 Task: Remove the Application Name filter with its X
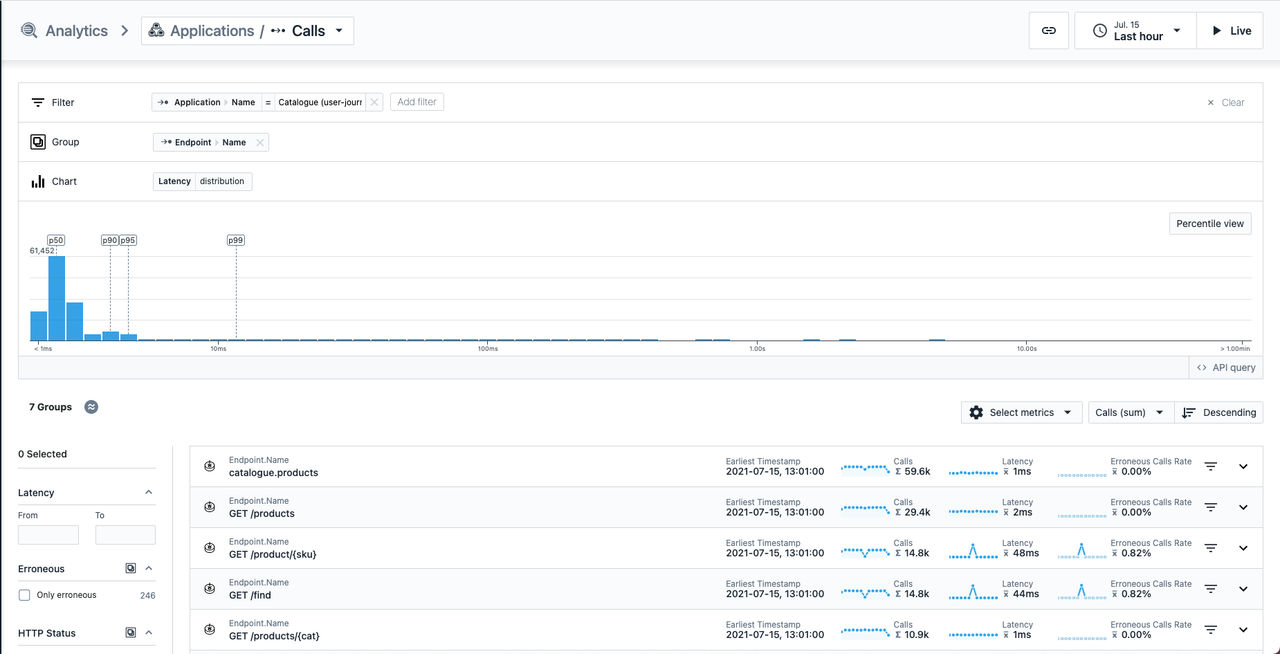coord(374,102)
